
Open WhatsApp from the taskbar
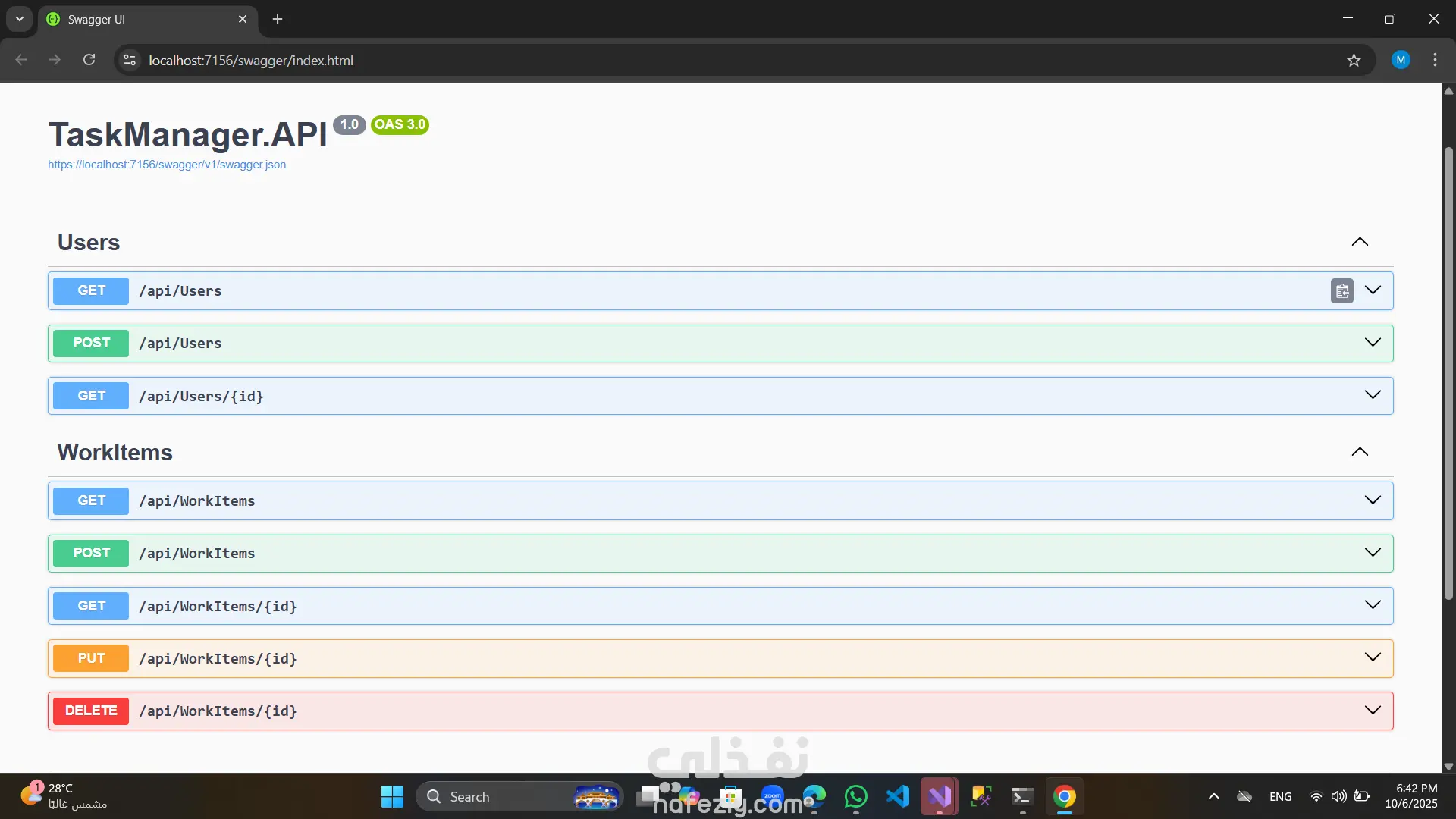pyautogui.click(x=855, y=796)
